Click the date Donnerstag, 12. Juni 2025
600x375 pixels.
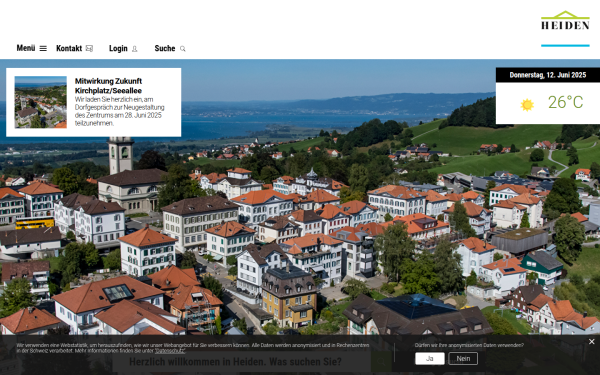[x=548, y=75]
